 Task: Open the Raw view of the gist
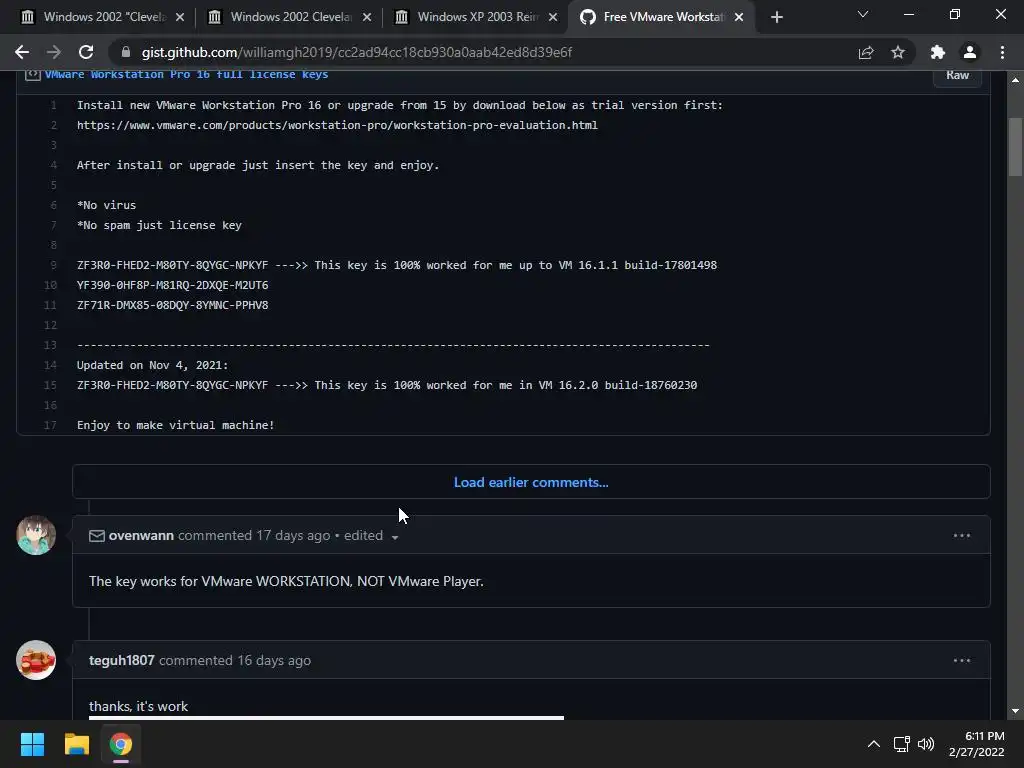point(957,75)
